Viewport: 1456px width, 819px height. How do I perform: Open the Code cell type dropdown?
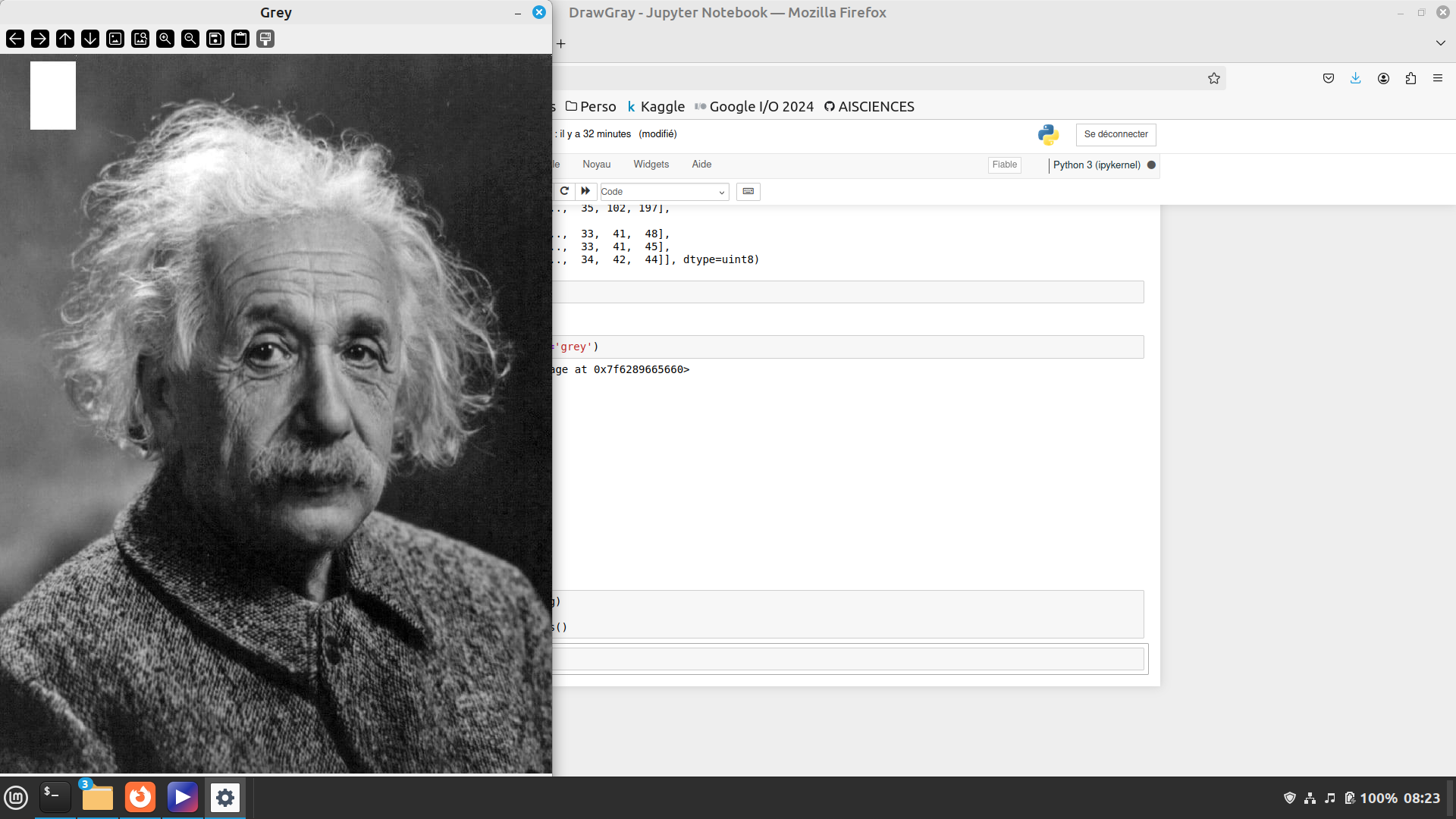664,192
